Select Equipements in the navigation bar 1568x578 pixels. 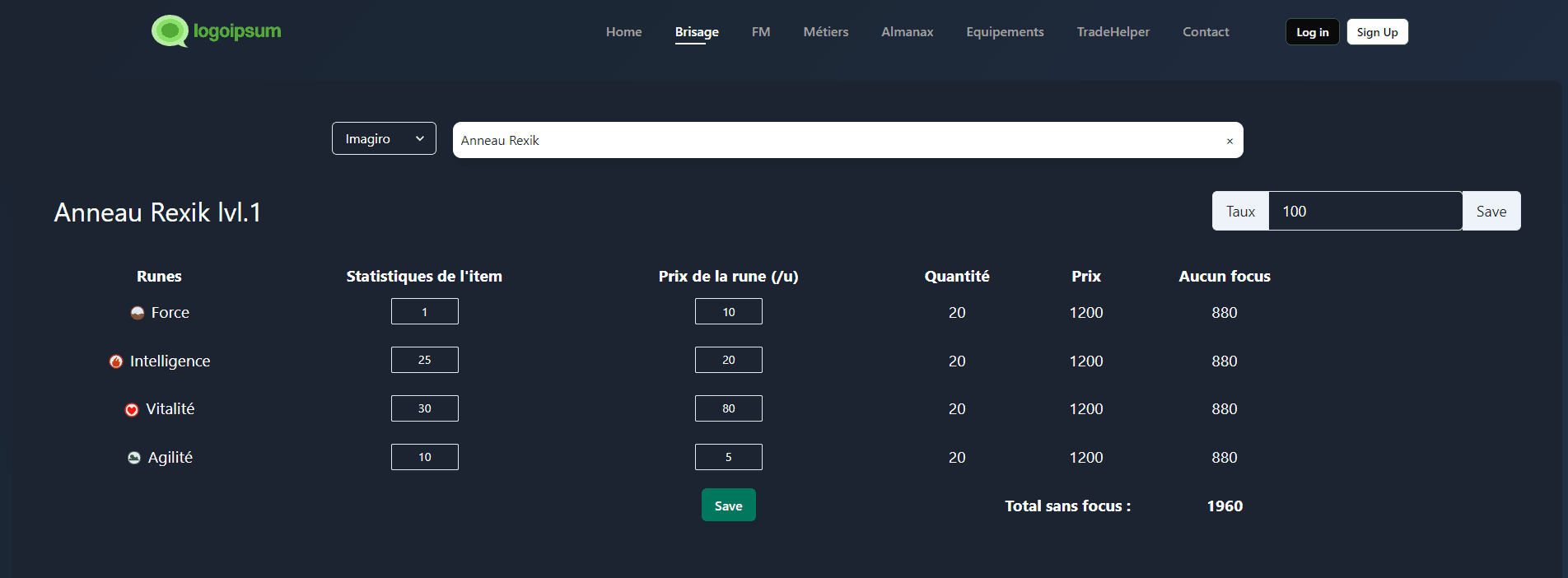point(1005,32)
